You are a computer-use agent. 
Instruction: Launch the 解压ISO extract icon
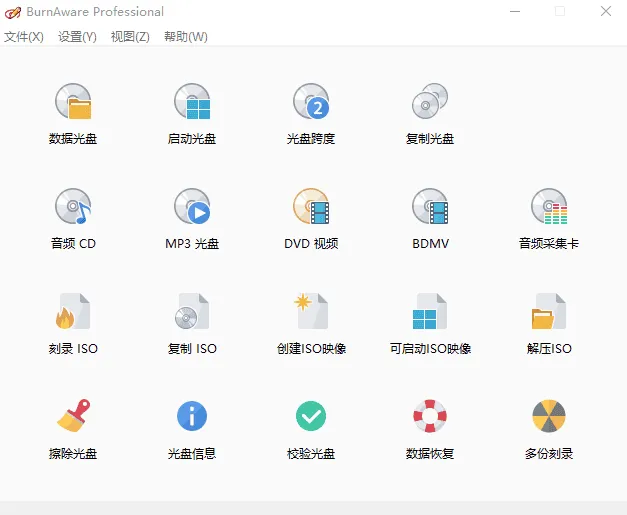pyautogui.click(x=549, y=312)
